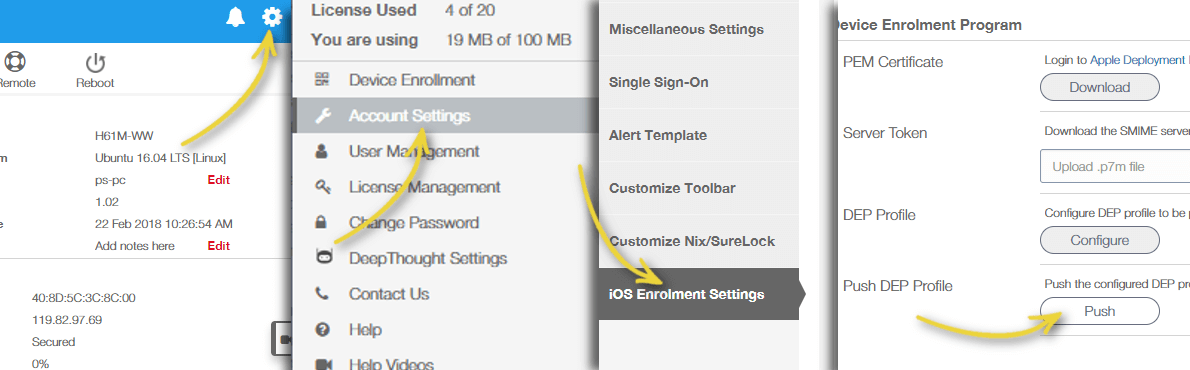Viewport: 1190px width, 370px height.
Task: Select the Single Sign-On section
Action: tap(698, 83)
